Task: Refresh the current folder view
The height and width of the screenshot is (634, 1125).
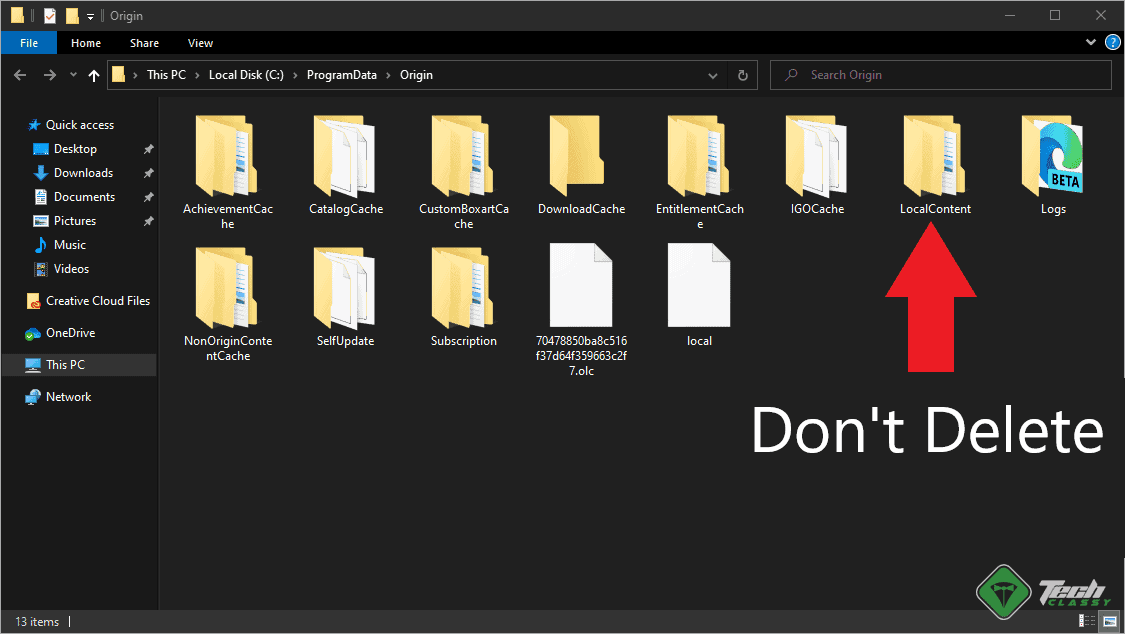Action: tap(742, 75)
